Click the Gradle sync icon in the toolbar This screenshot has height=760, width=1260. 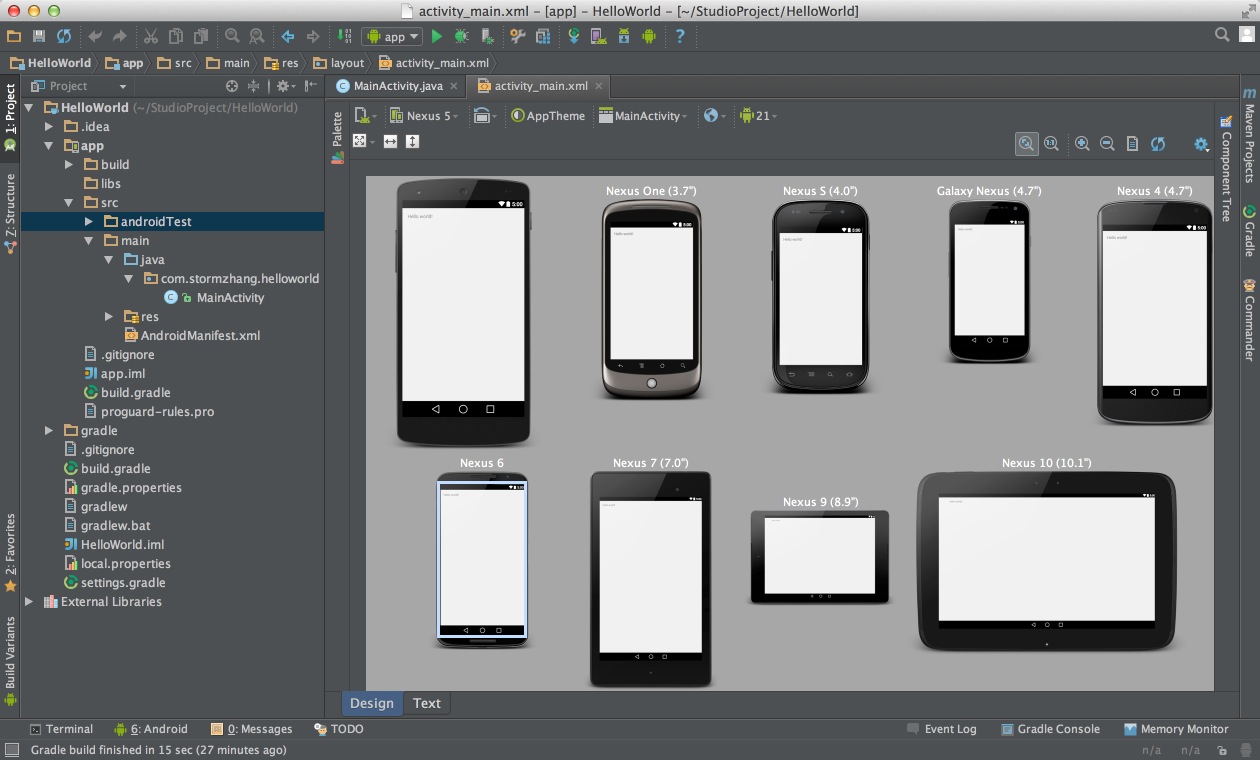point(575,36)
